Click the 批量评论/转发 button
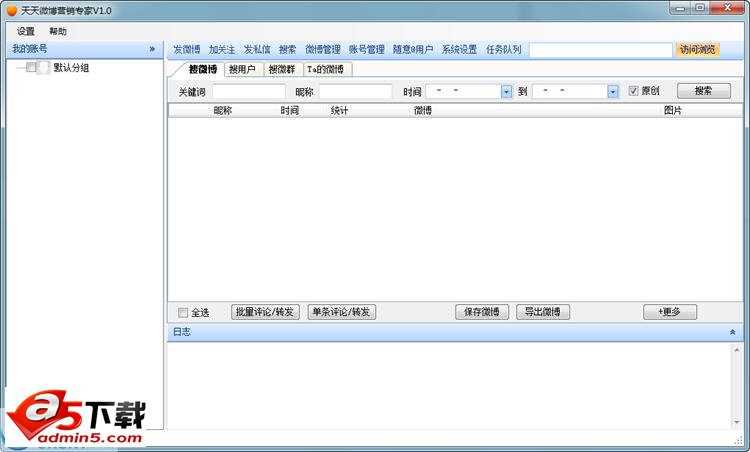Screen dimensions: 750x452 click(265, 312)
